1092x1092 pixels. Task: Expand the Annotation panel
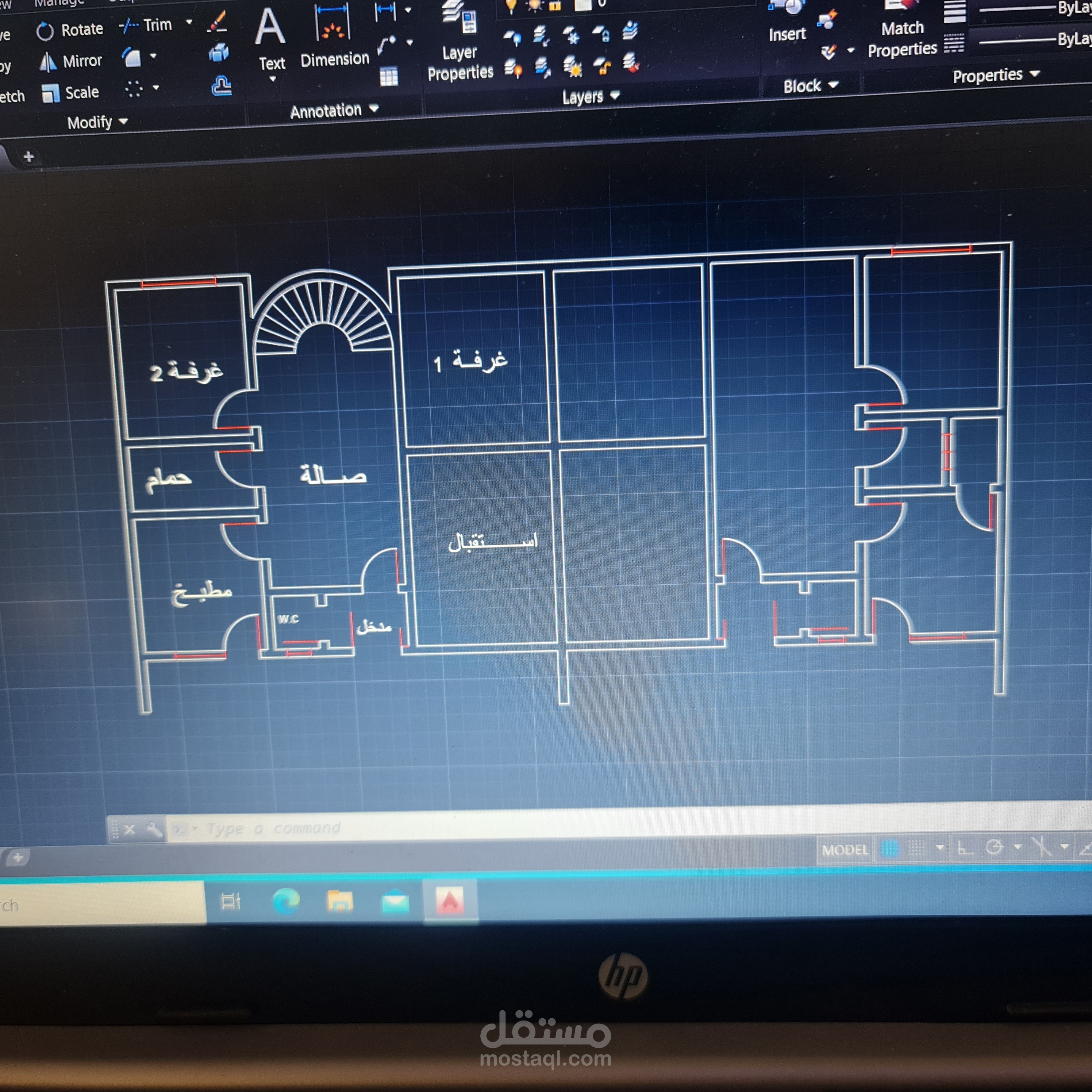334,110
